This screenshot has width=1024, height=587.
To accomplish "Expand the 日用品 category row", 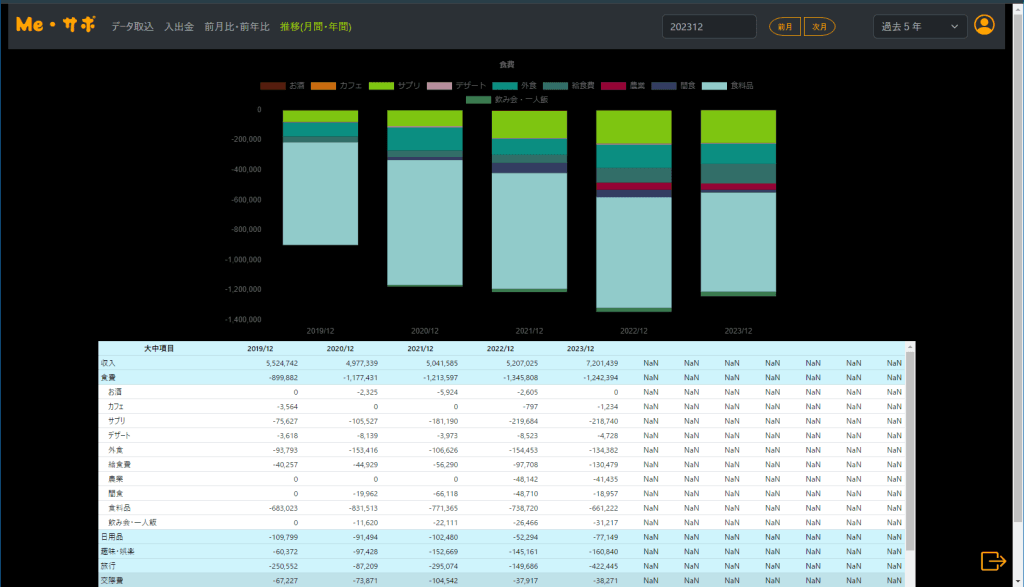I will click(111, 537).
